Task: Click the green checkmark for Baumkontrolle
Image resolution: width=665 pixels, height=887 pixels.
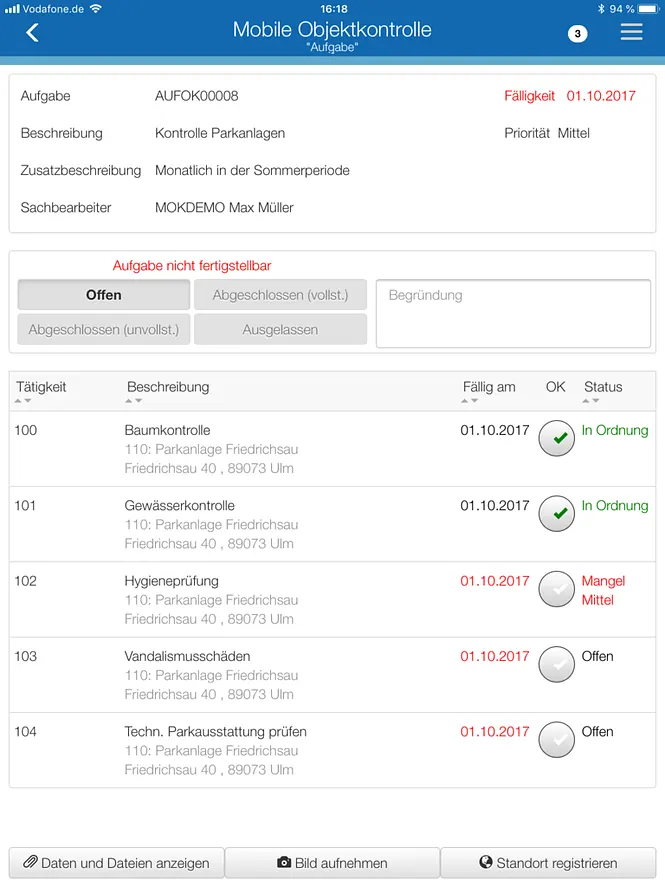Action: click(x=556, y=438)
